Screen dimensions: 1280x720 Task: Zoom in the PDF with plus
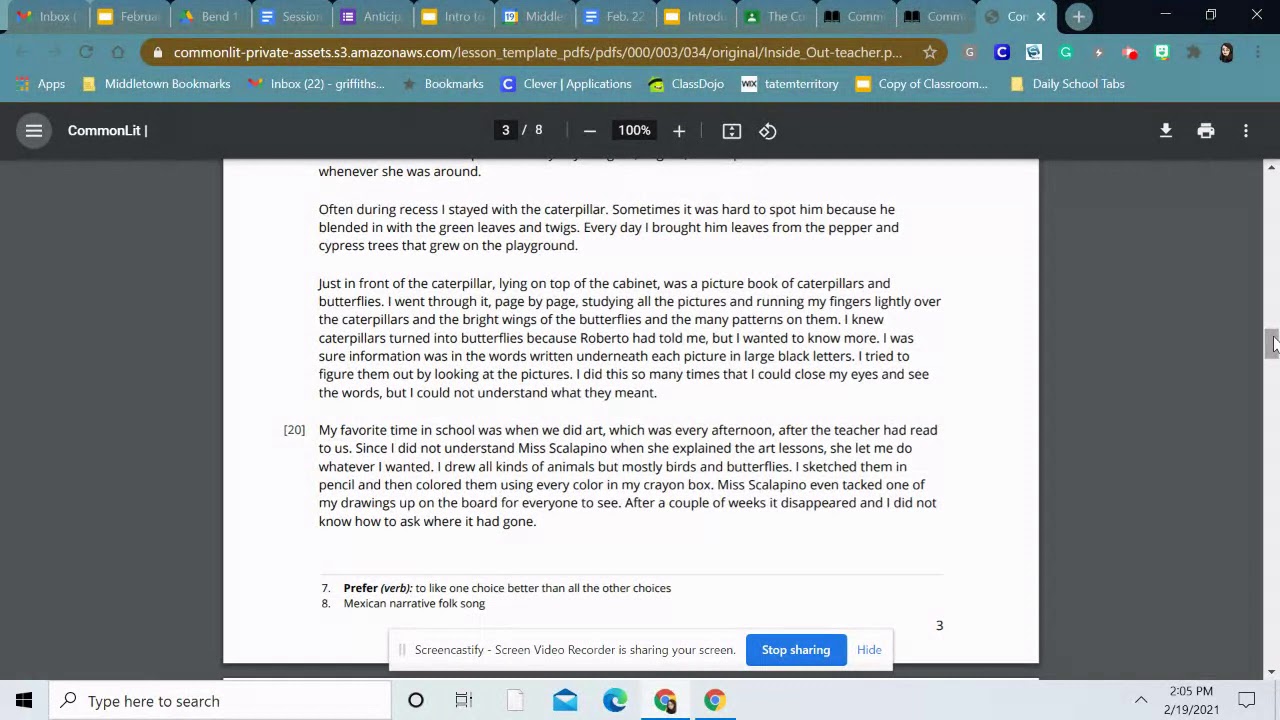click(x=679, y=131)
